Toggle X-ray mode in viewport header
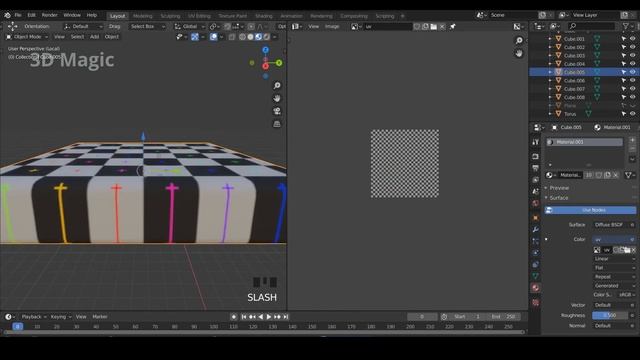 point(232,37)
